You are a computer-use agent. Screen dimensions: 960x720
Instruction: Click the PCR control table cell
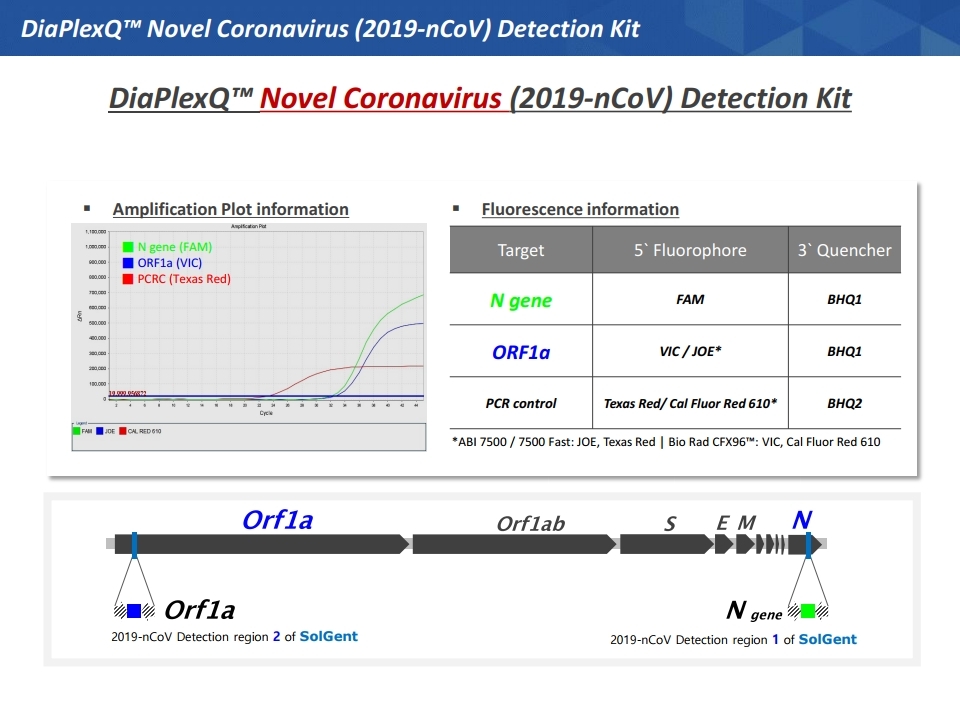click(x=521, y=404)
